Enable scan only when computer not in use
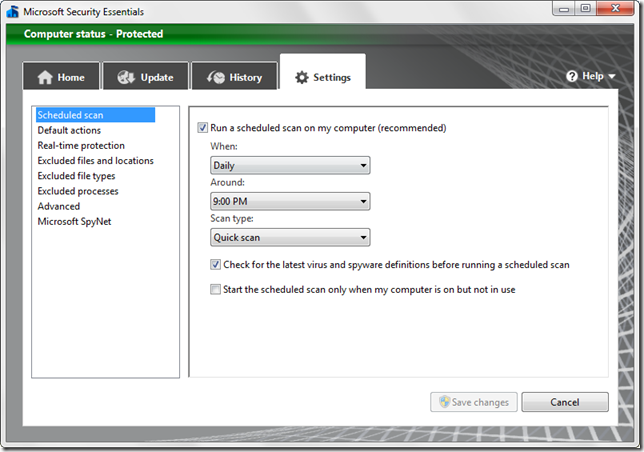The height and width of the screenshot is (452, 644). pos(215,289)
